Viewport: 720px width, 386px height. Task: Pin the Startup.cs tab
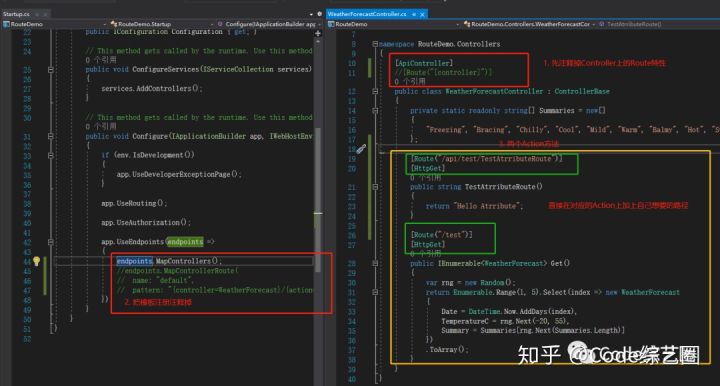coord(37,14)
